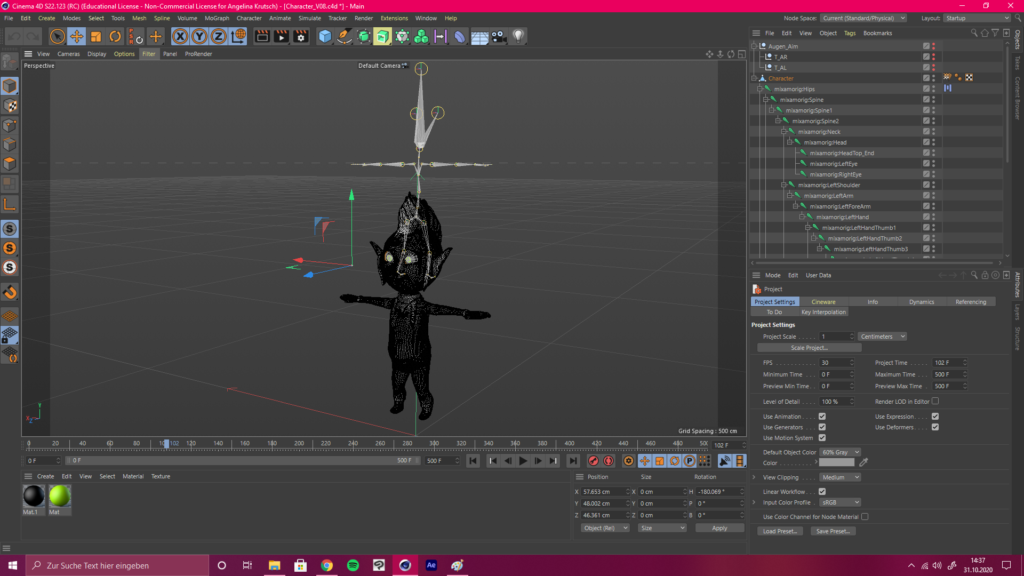Screen dimensions: 1024x576
Task: Open the Default Object Color dropdown
Action: 840,452
